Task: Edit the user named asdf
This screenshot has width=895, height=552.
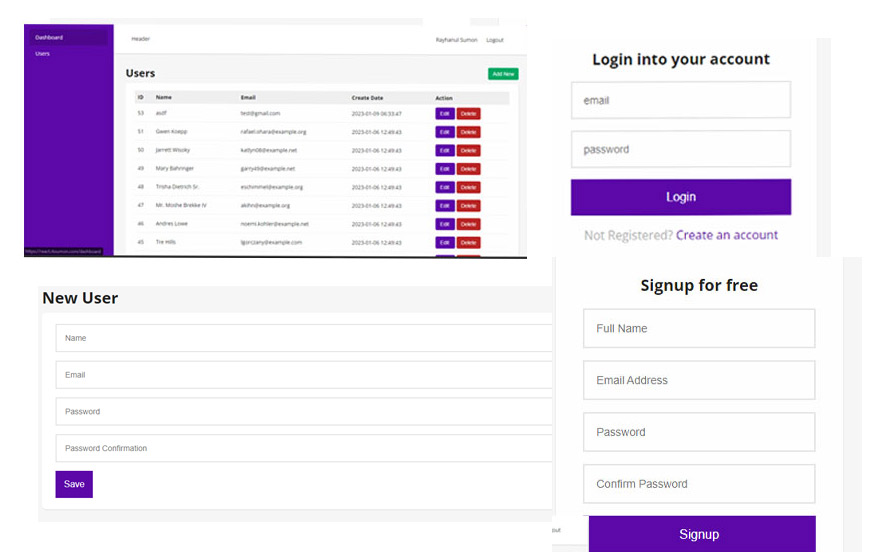Action: pos(444,114)
